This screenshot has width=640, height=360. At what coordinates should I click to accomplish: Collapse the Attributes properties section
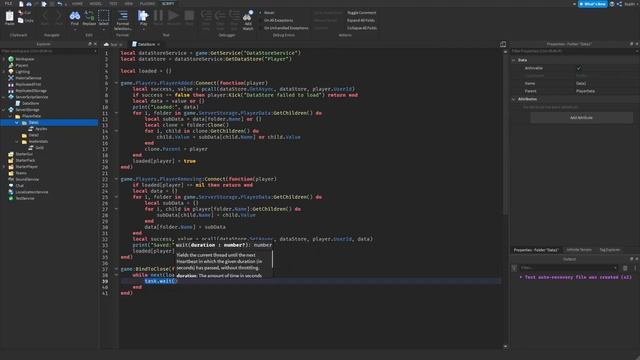point(513,99)
